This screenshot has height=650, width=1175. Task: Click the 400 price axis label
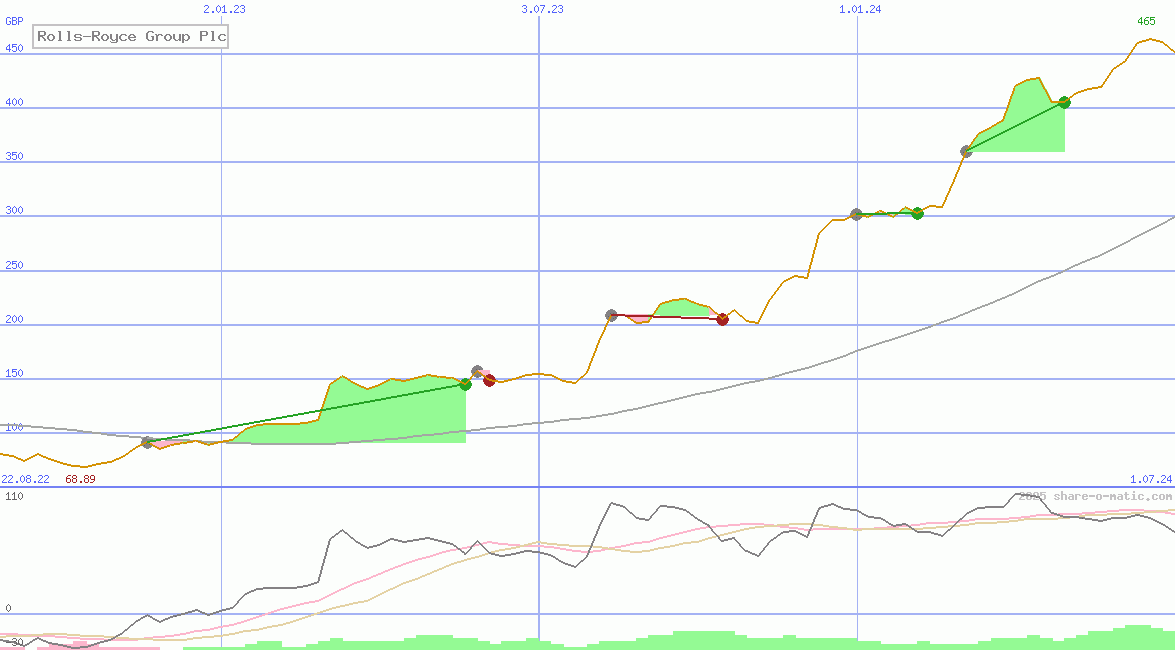point(14,102)
